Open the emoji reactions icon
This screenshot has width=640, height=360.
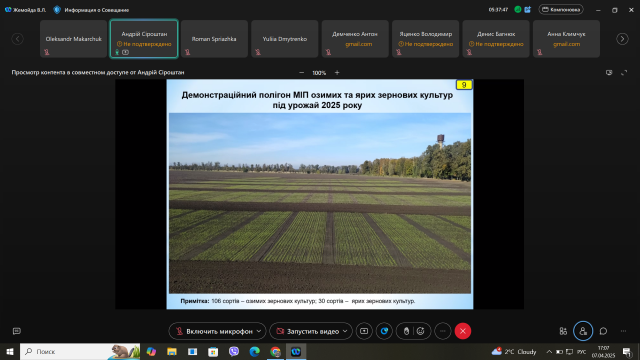click(421, 331)
